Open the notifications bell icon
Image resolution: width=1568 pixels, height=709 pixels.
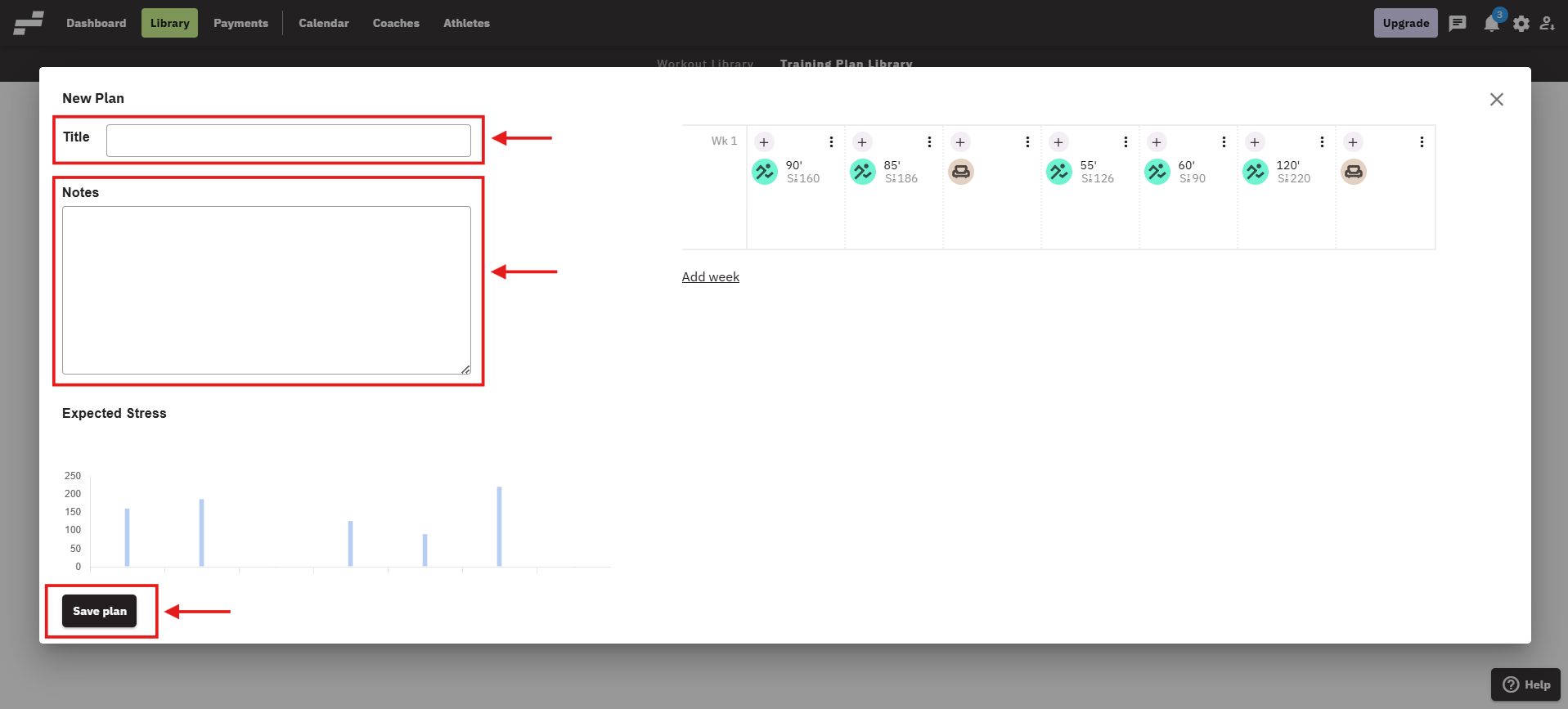coord(1492,23)
